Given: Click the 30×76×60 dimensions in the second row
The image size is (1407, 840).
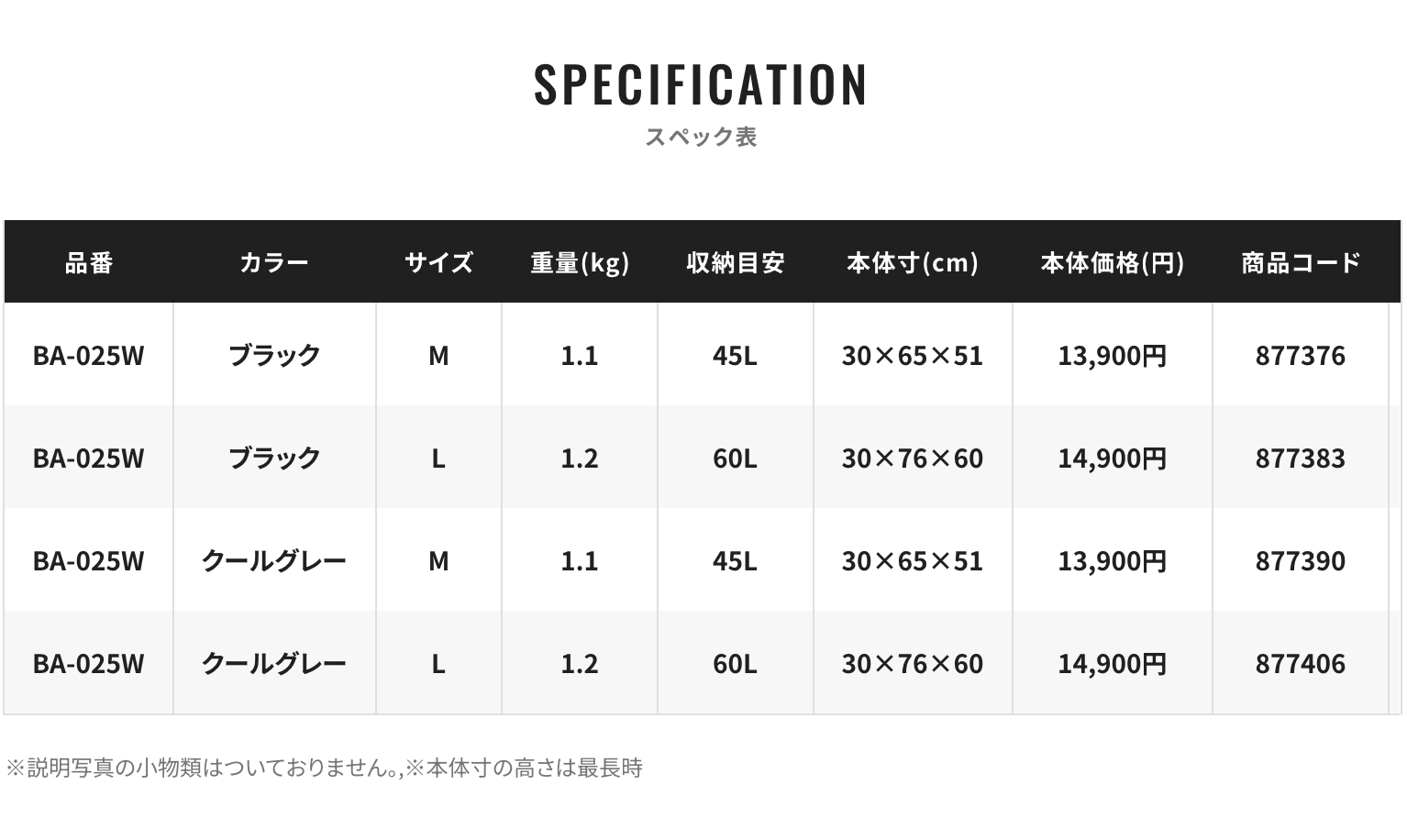Looking at the screenshot, I should tap(913, 458).
